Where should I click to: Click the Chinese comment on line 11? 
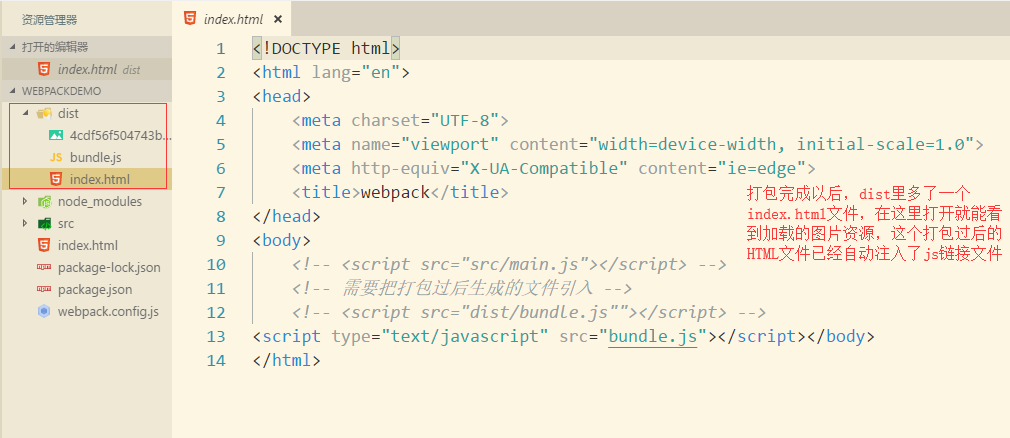point(462,289)
